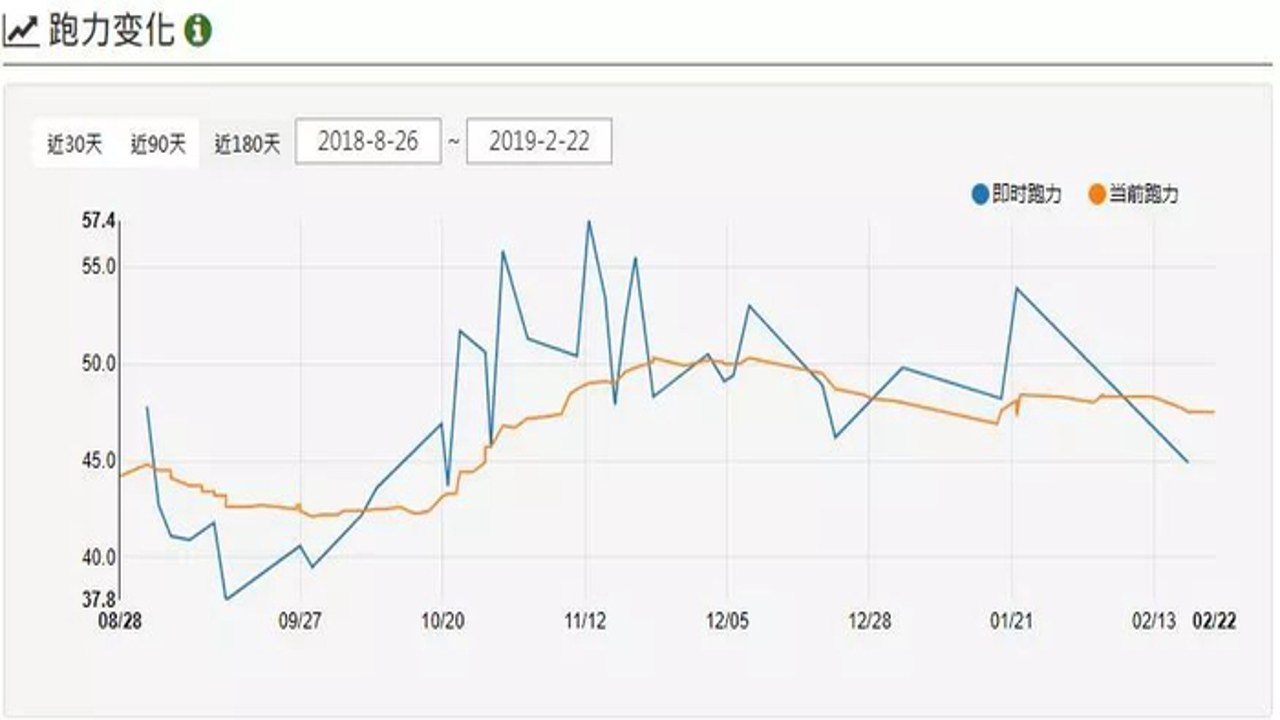Click the 09/27 x-axis date label
This screenshot has height=720, width=1280.
click(x=301, y=621)
